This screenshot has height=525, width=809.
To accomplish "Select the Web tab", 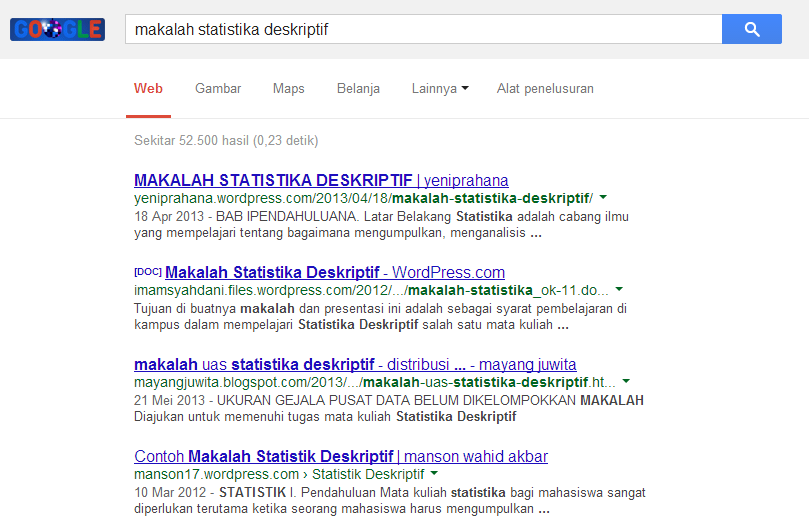I will point(148,89).
